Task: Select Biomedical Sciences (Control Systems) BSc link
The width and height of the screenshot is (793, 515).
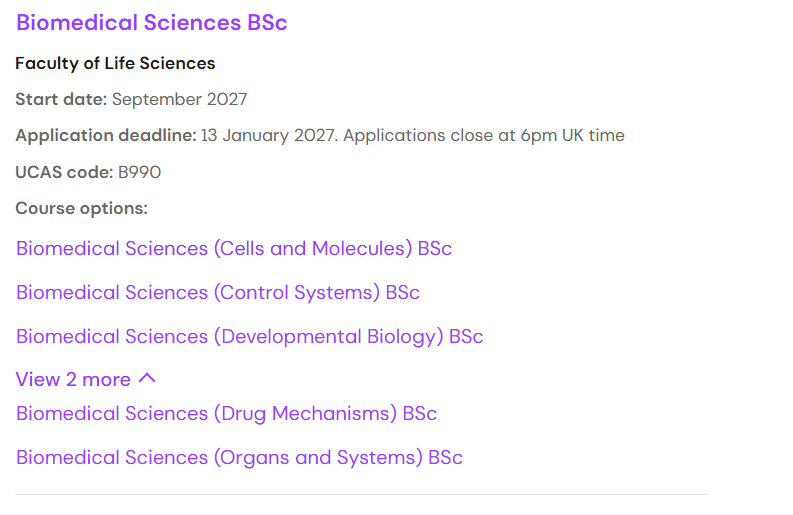Action: pos(217,293)
